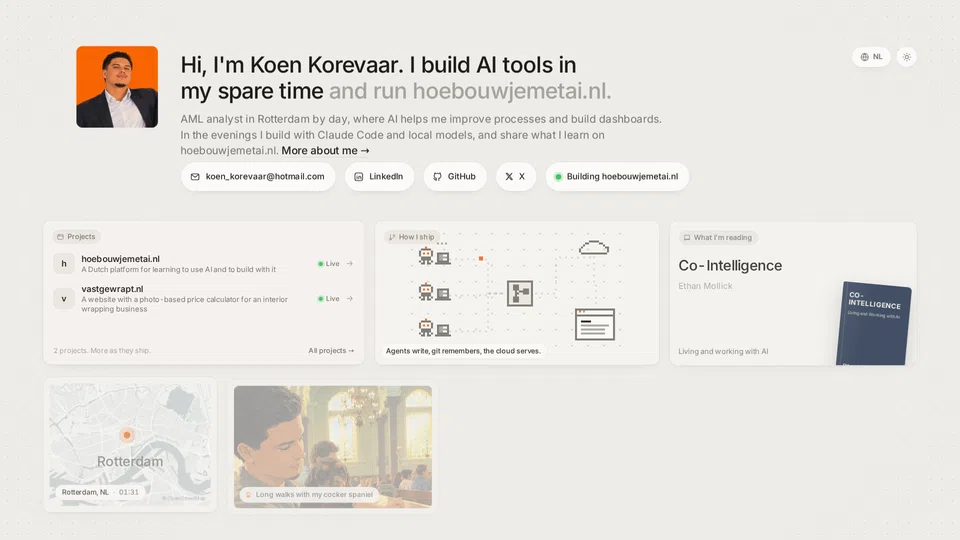
Task: Open the Building hoebouwjemetai.nl status pill
Action: (617, 176)
